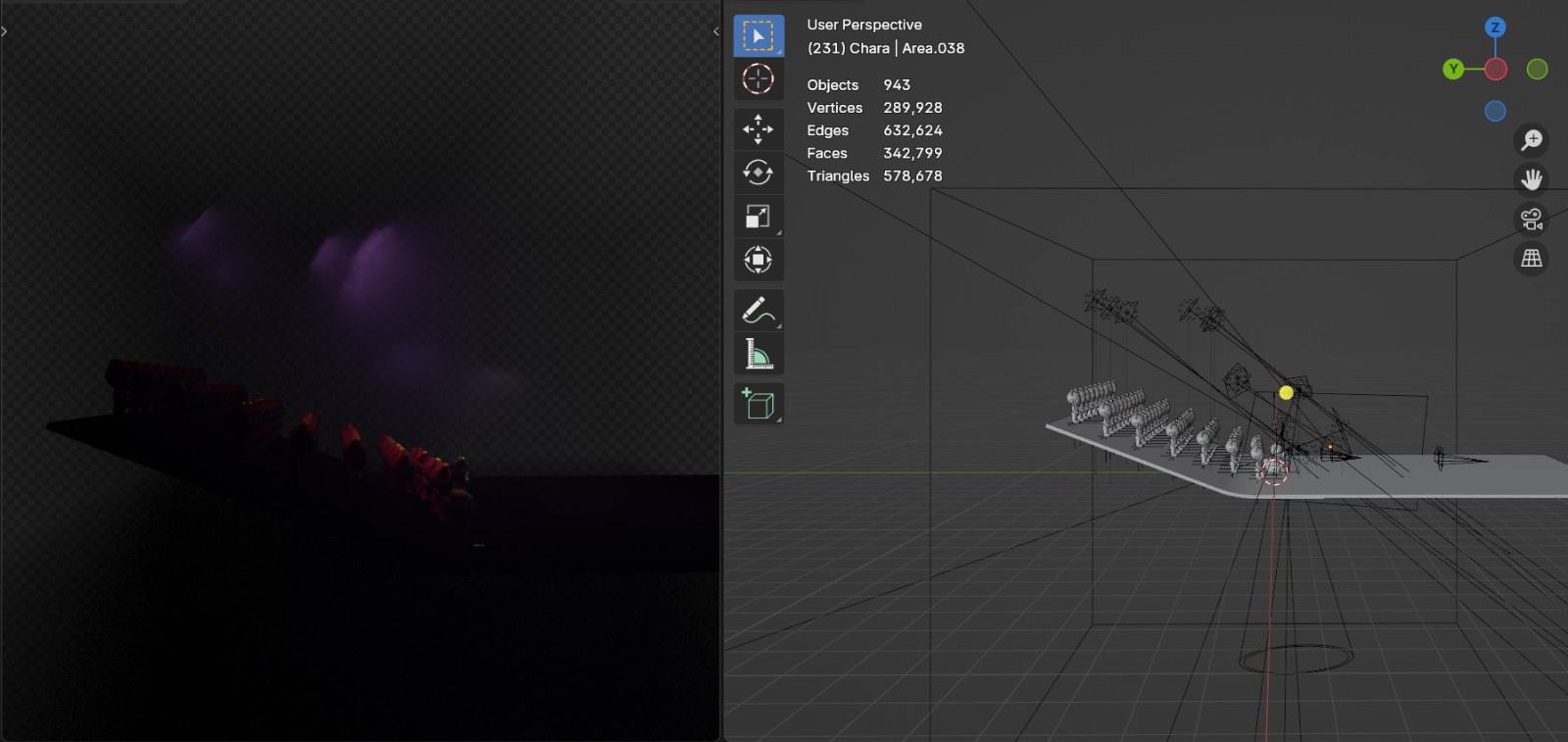Viewport: 1568px width, 742px height.
Task: Choose the Annotate pen tool
Action: point(759,310)
